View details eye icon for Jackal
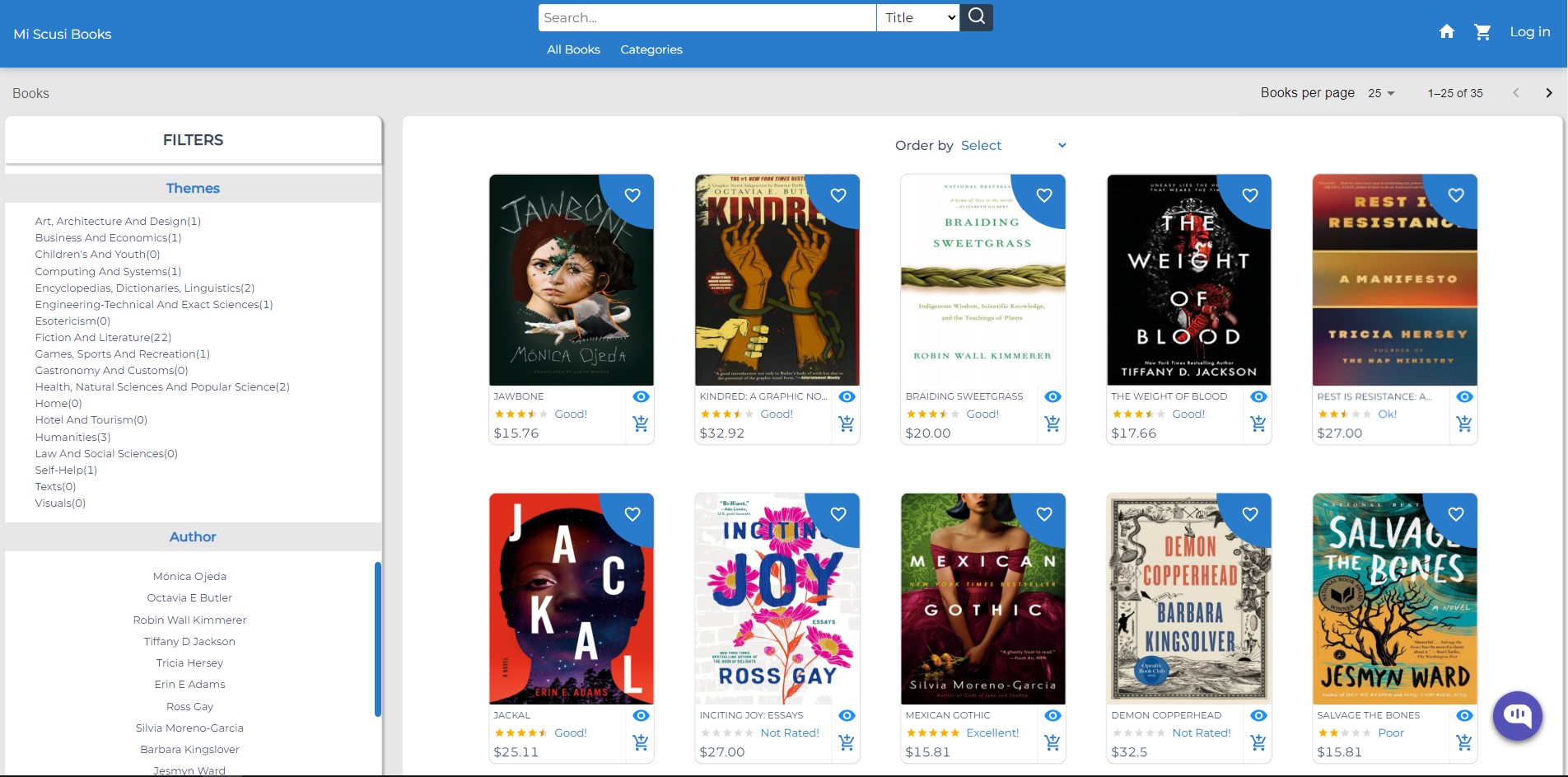The height and width of the screenshot is (777, 1568). click(x=641, y=715)
